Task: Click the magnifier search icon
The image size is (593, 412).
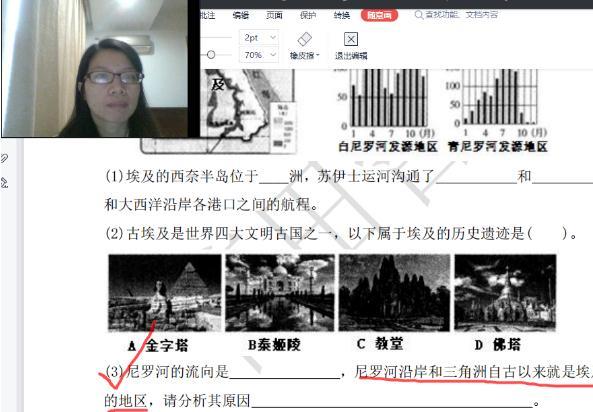Action: pos(419,15)
